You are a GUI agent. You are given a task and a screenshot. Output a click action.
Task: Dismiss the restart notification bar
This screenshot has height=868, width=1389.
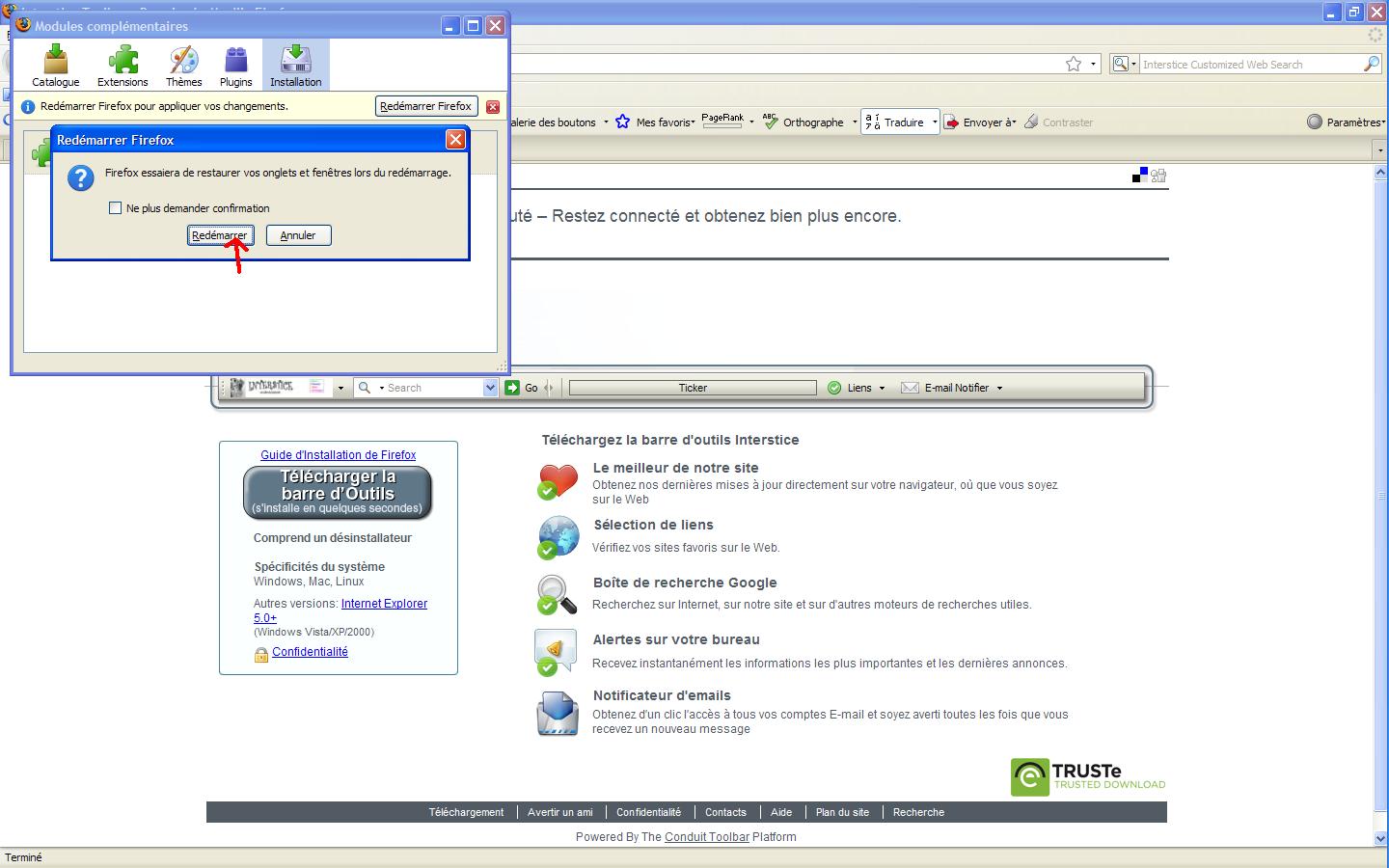coord(493,106)
